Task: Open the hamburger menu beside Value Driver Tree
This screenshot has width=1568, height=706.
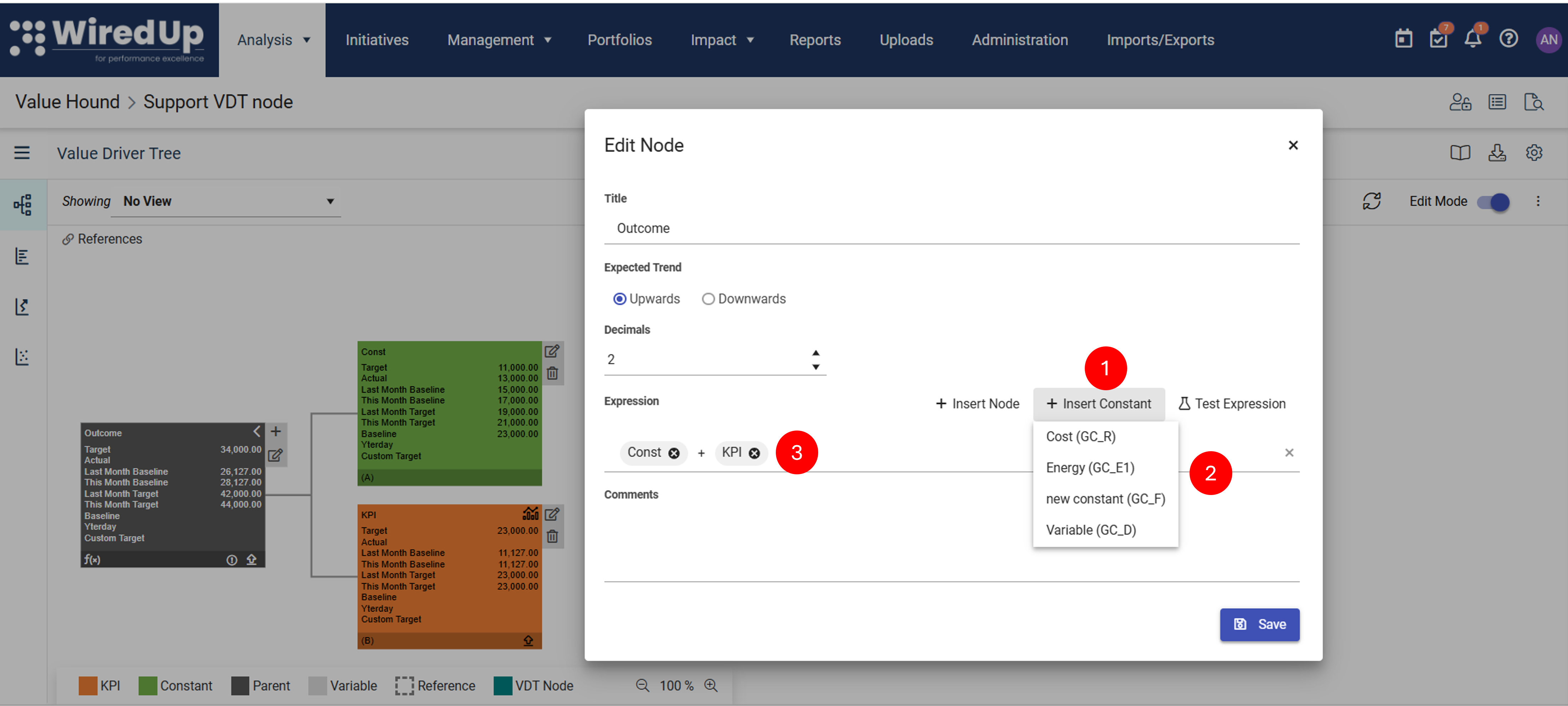Action: [x=22, y=153]
